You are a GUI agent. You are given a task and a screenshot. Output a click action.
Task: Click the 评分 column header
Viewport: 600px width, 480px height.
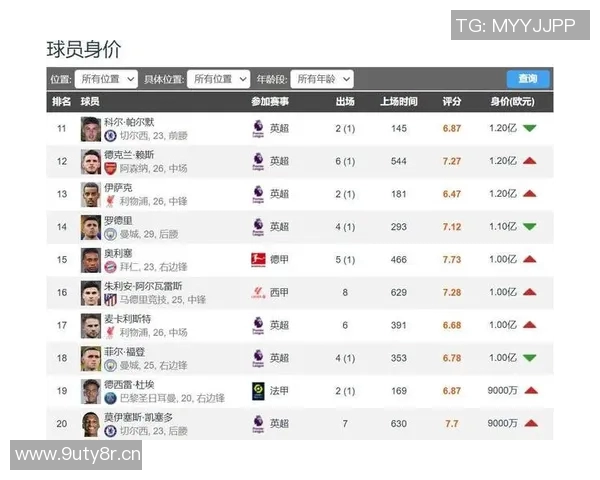(451, 102)
